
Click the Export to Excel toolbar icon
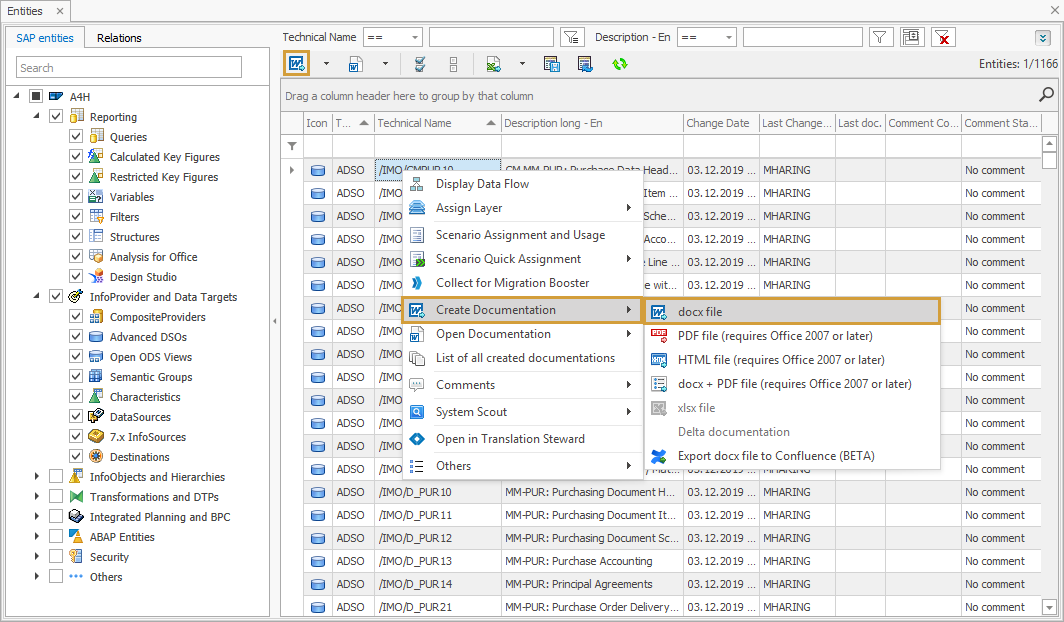coord(491,63)
